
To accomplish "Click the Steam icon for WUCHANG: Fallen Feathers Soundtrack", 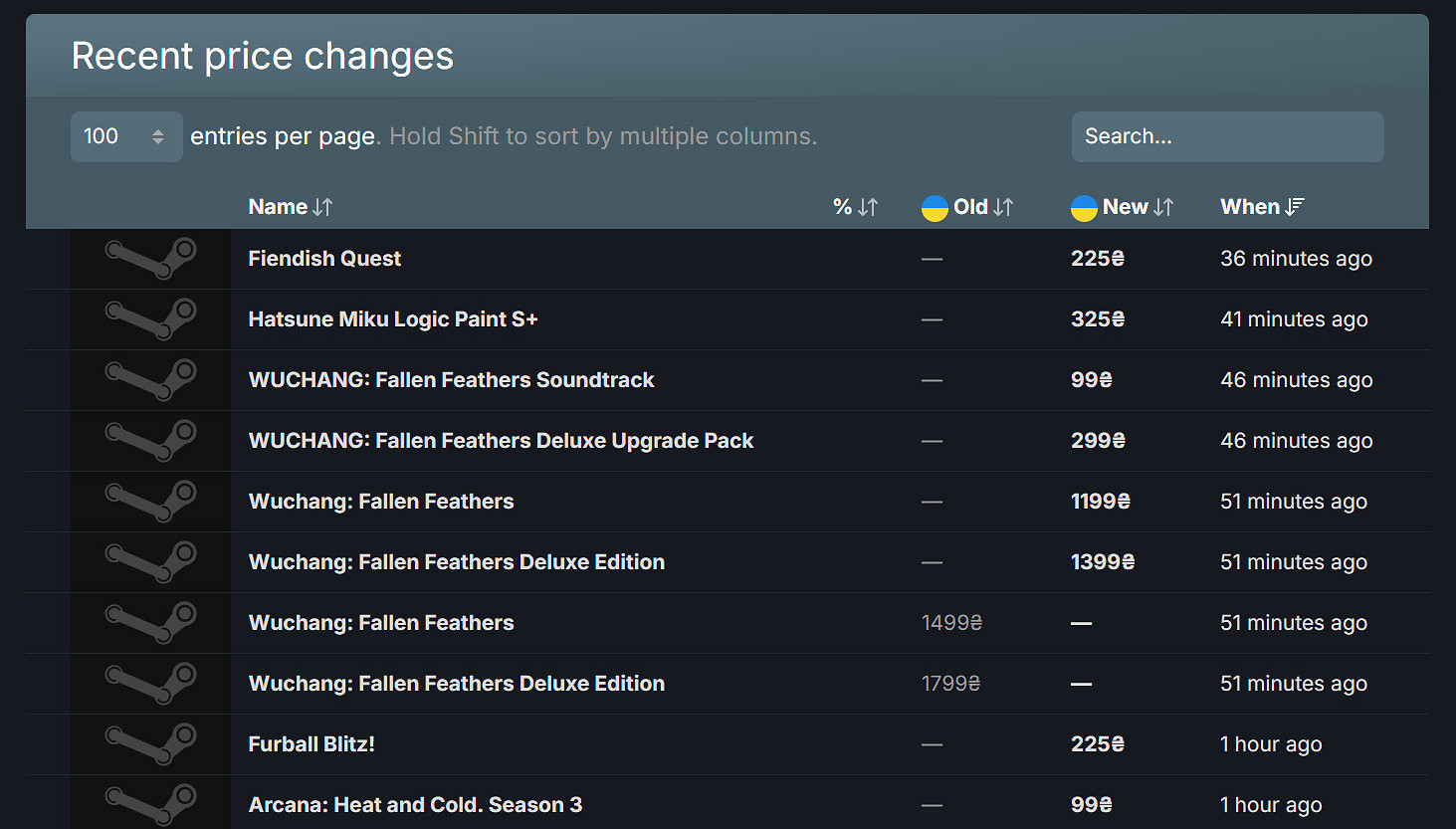I will (x=150, y=380).
